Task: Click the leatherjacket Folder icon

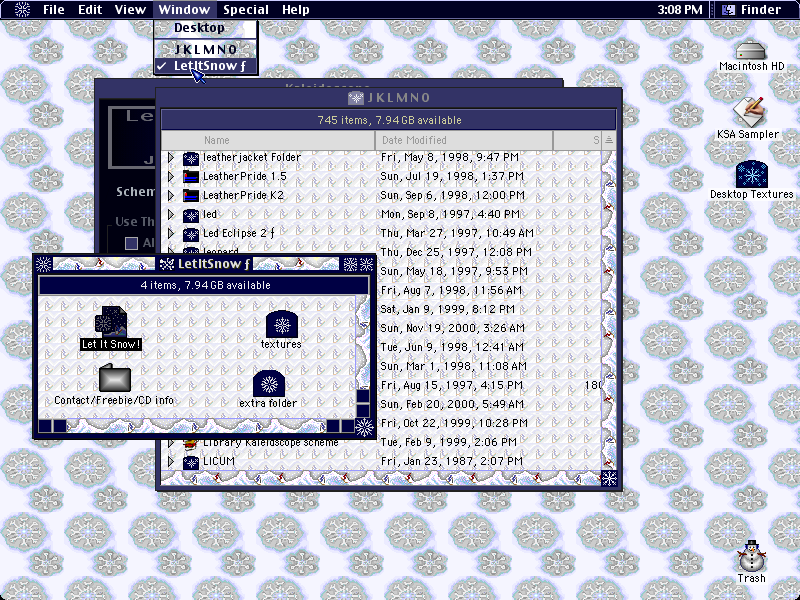Action: tap(191, 158)
